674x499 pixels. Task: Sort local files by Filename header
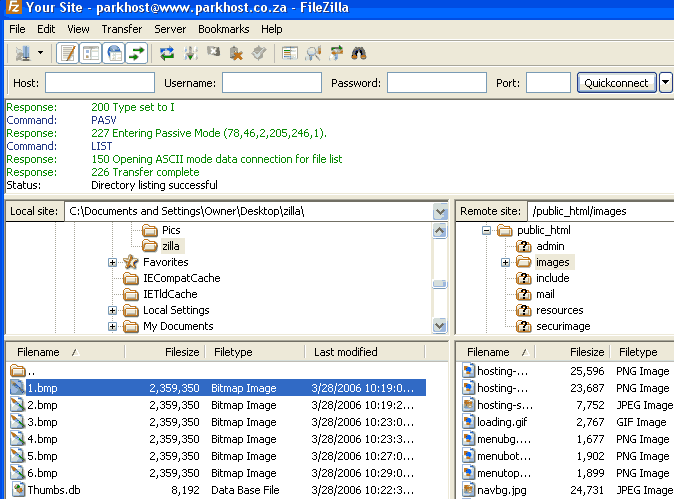coord(66,352)
